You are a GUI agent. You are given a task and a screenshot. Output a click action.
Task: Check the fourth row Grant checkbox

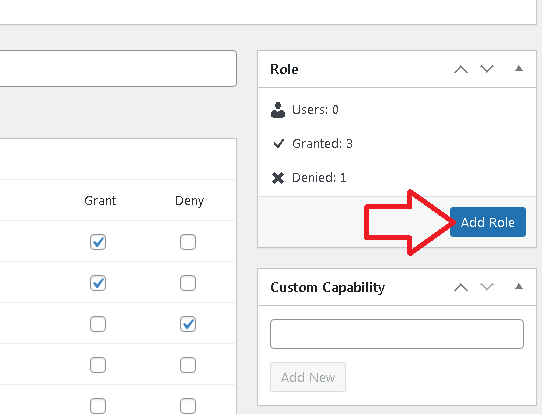click(98, 365)
